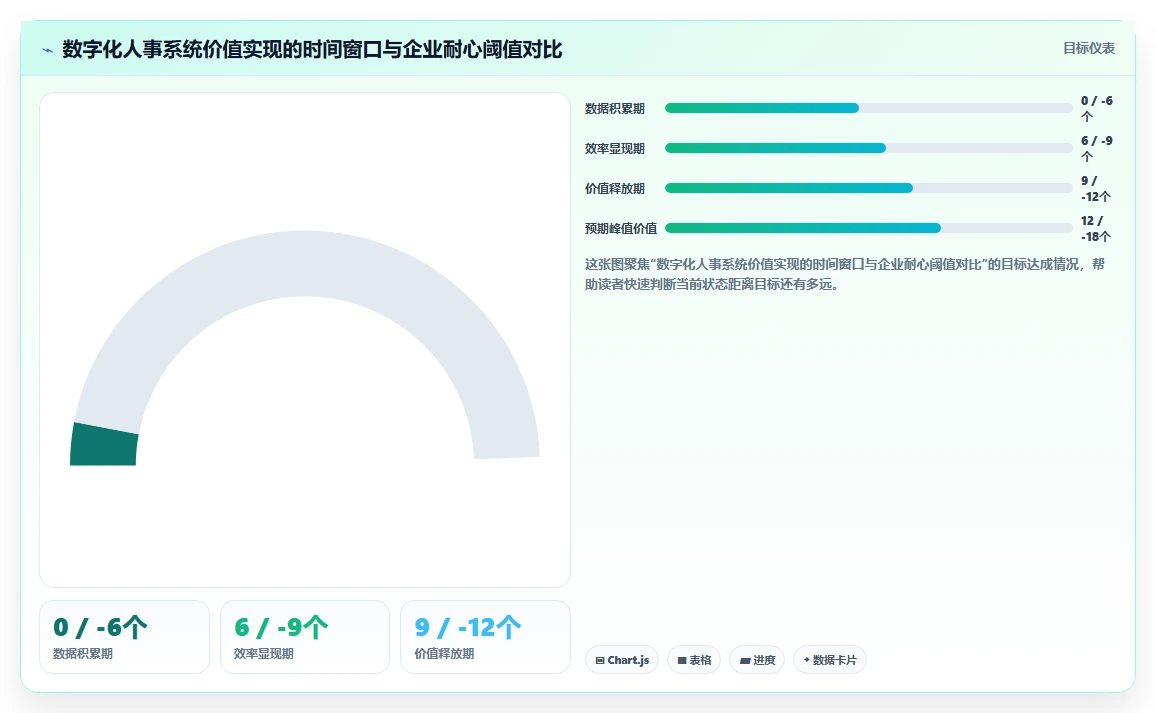Click the 表格 tag chip
1156x713 pixels.
tap(694, 660)
